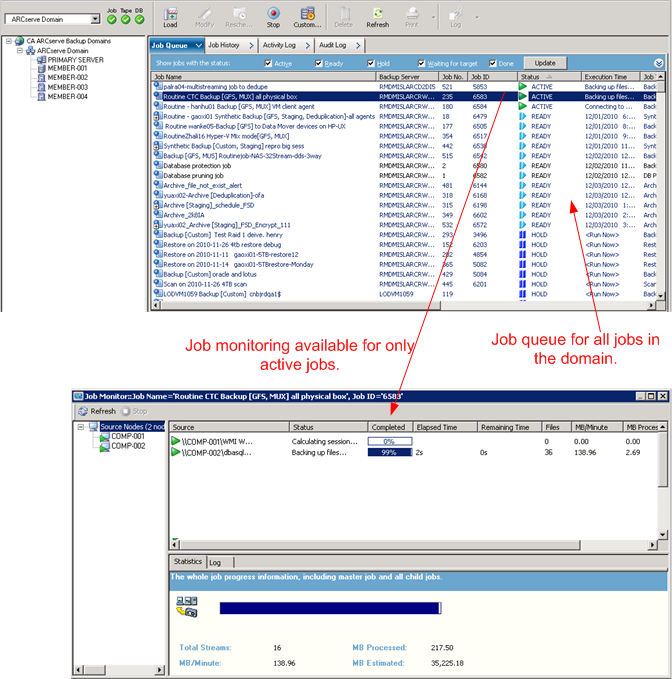Toggle the Waiting for target checkbox
This screenshot has width=672, height=679.
420,63
